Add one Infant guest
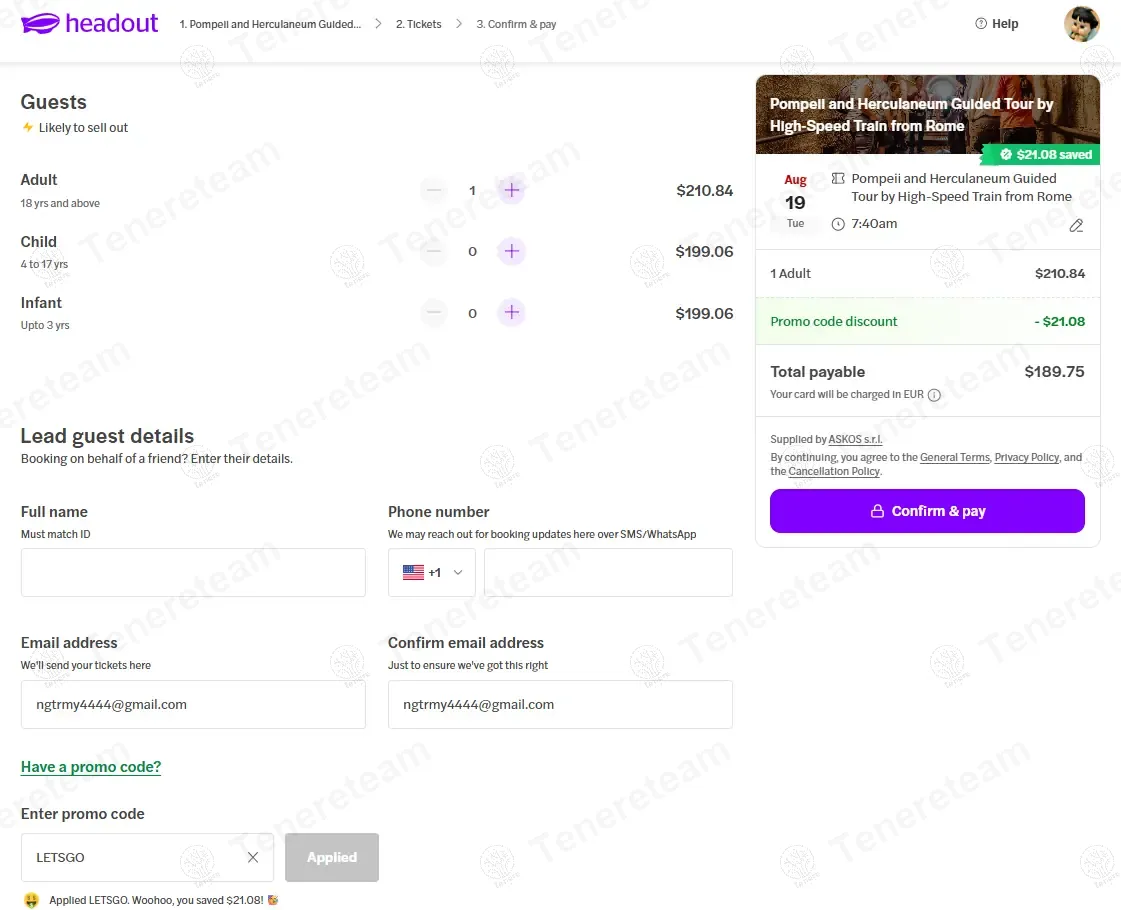Screen dimensions: 1121x910 click(512, 313)
